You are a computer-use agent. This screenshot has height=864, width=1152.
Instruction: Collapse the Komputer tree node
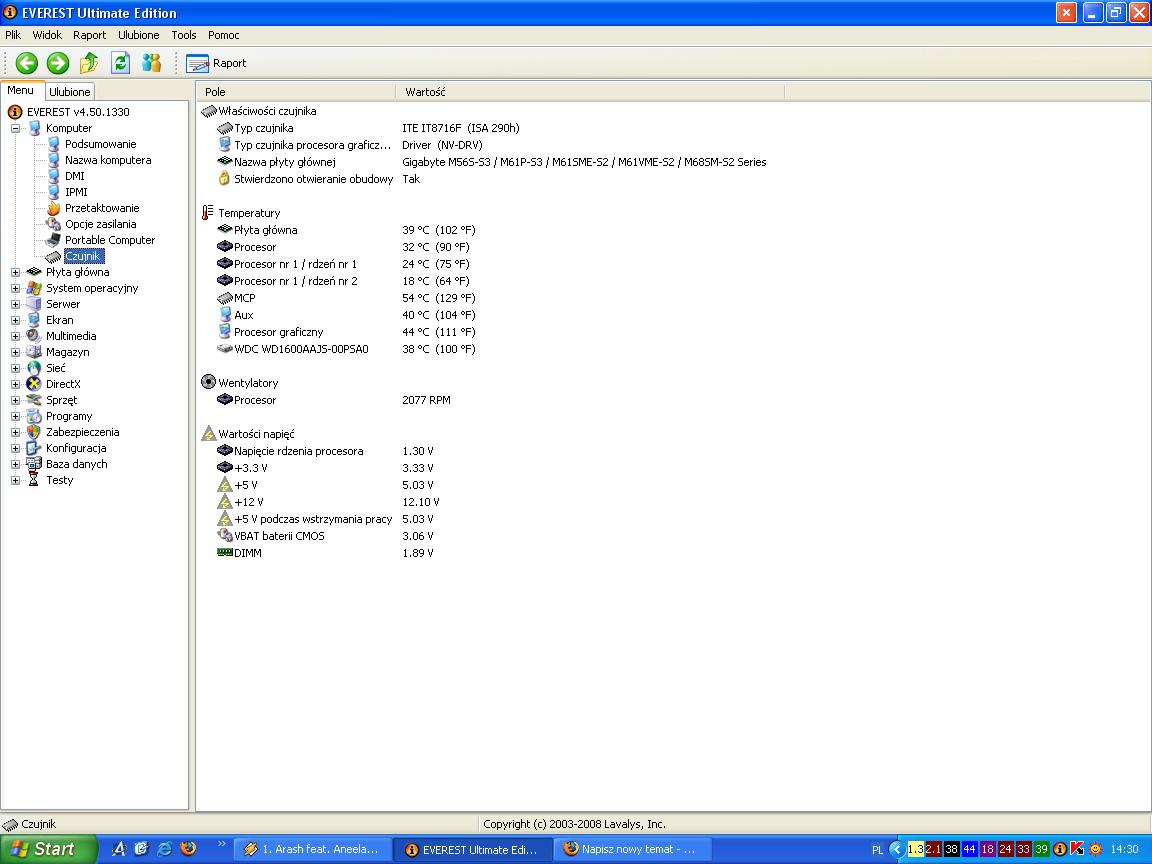click(x=15, y=129)
